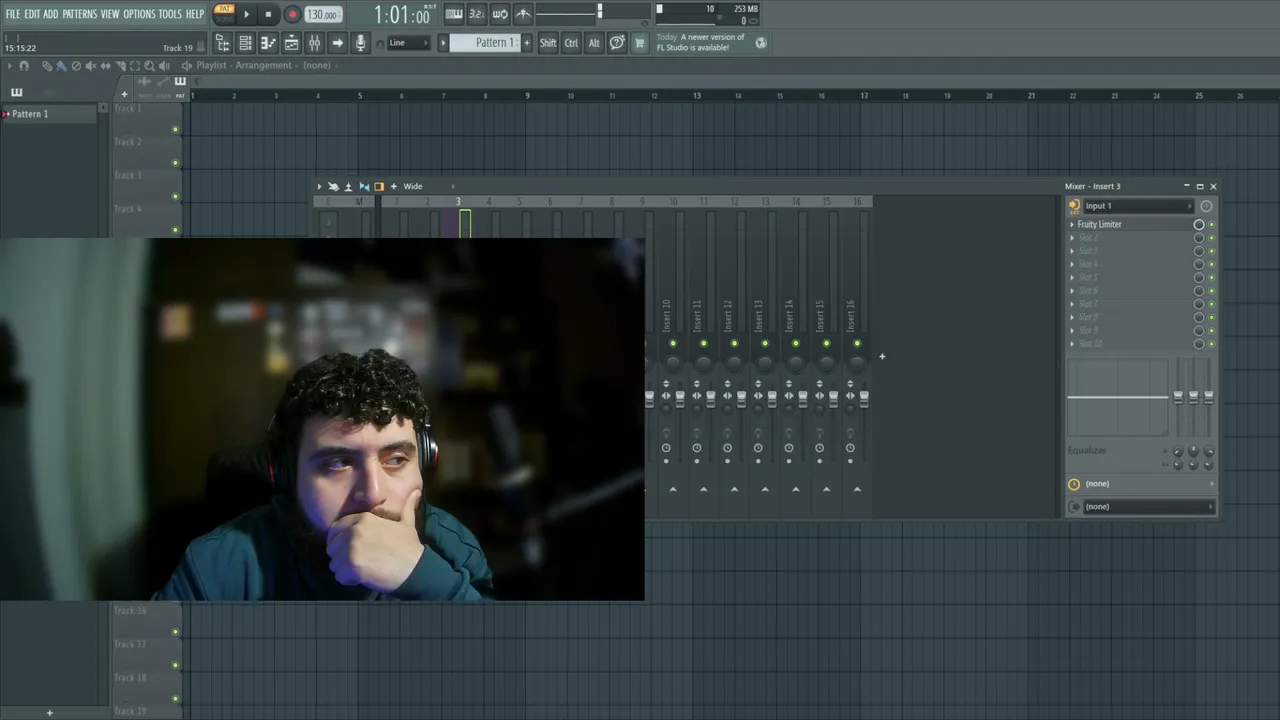Toggle mute light on Insert 13

[x=765, y=344]
